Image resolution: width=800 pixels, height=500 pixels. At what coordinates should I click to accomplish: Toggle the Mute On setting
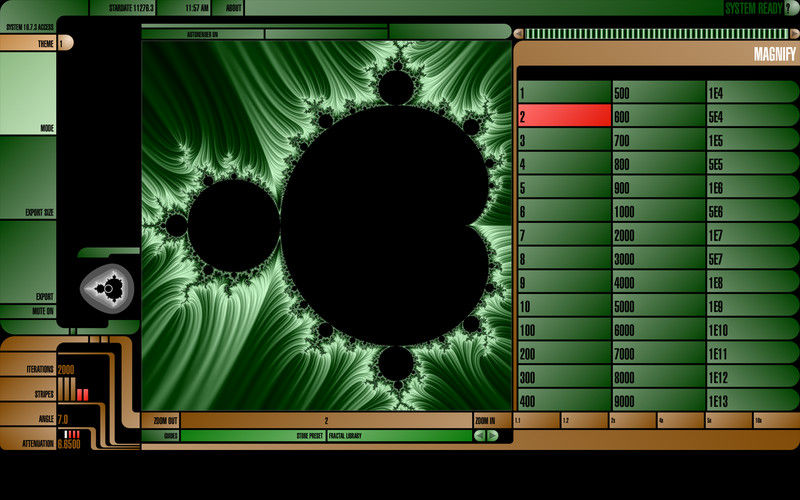[28, 311]
